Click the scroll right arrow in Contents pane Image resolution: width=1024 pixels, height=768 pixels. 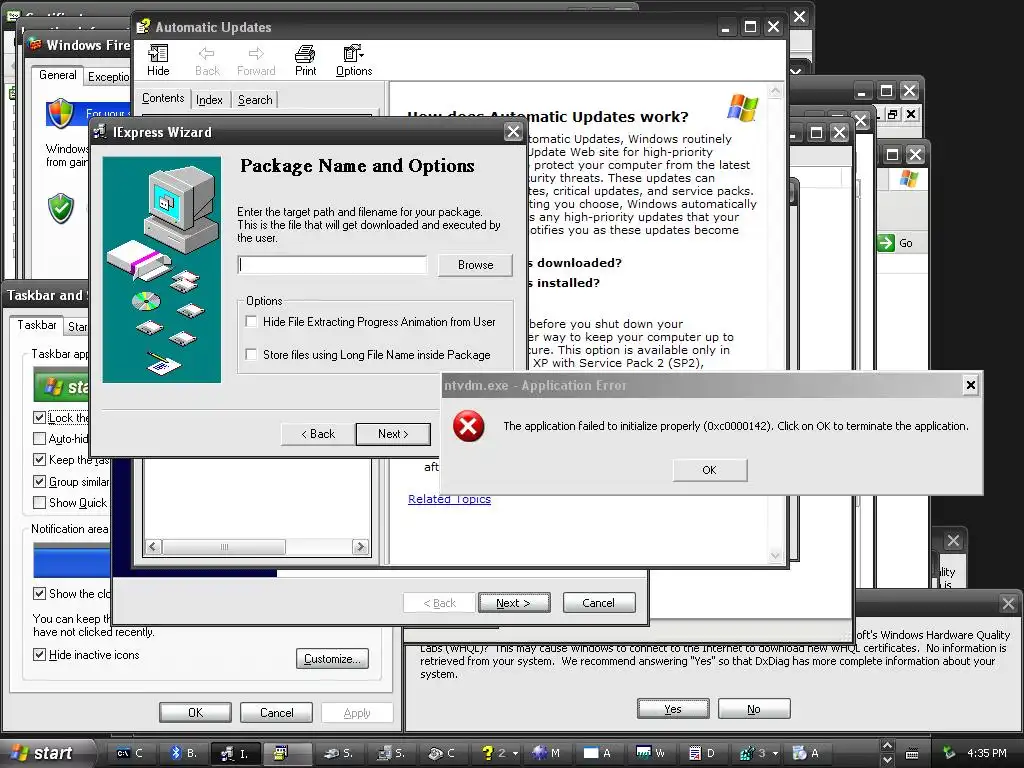(x=360, y=547)
